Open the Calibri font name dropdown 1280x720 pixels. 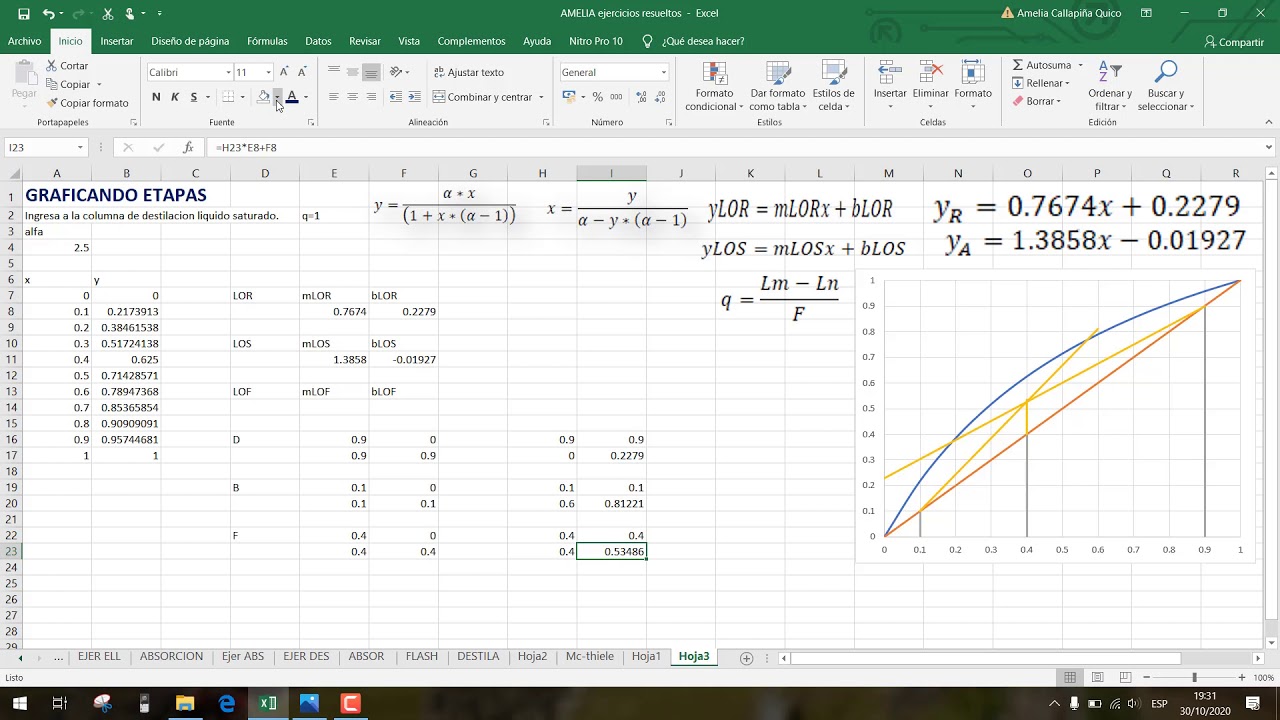click(x=226, y=72)
